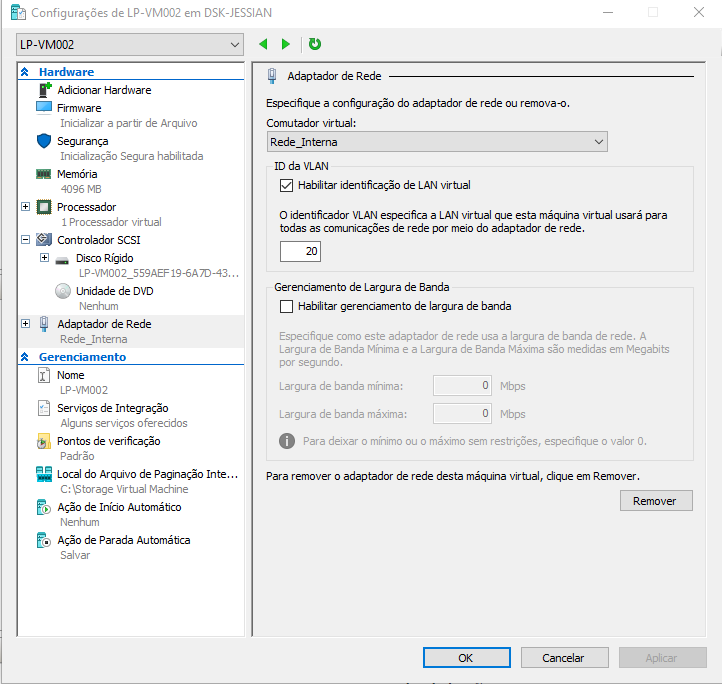
Task: Close the settings window
Action: click(699, 12)
